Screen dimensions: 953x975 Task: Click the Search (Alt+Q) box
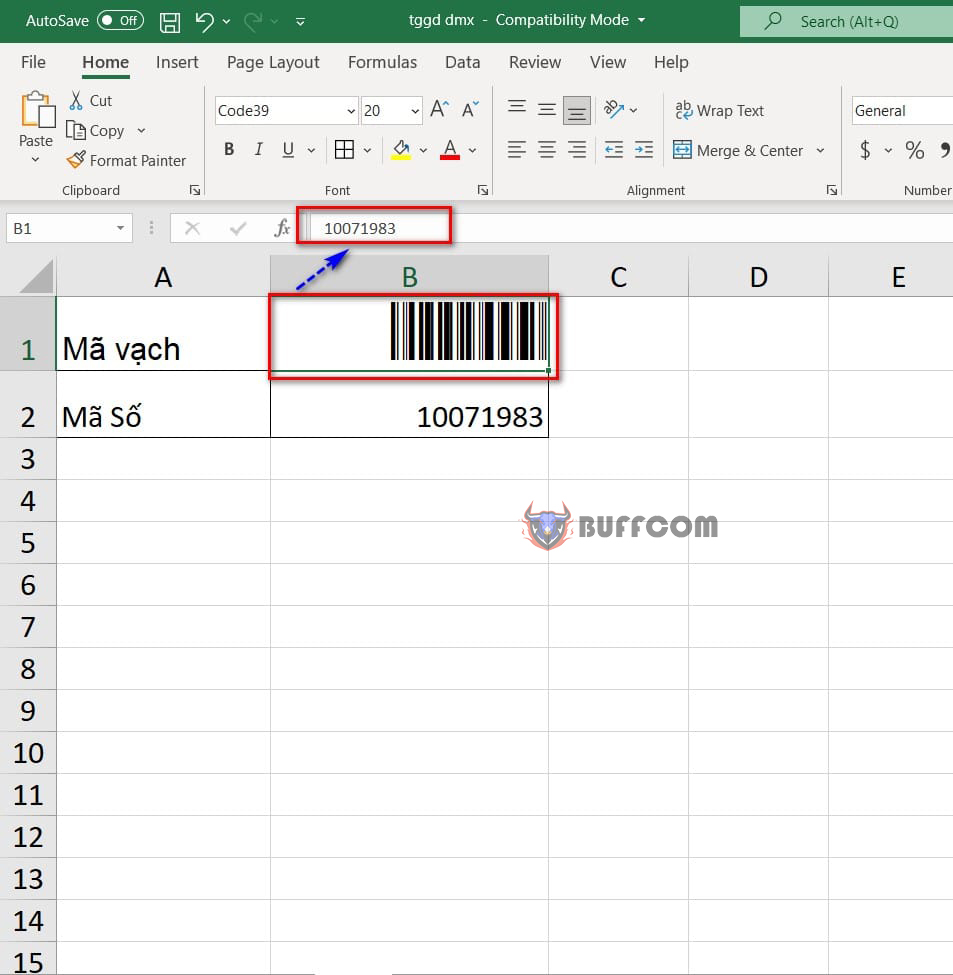point(847,22)
